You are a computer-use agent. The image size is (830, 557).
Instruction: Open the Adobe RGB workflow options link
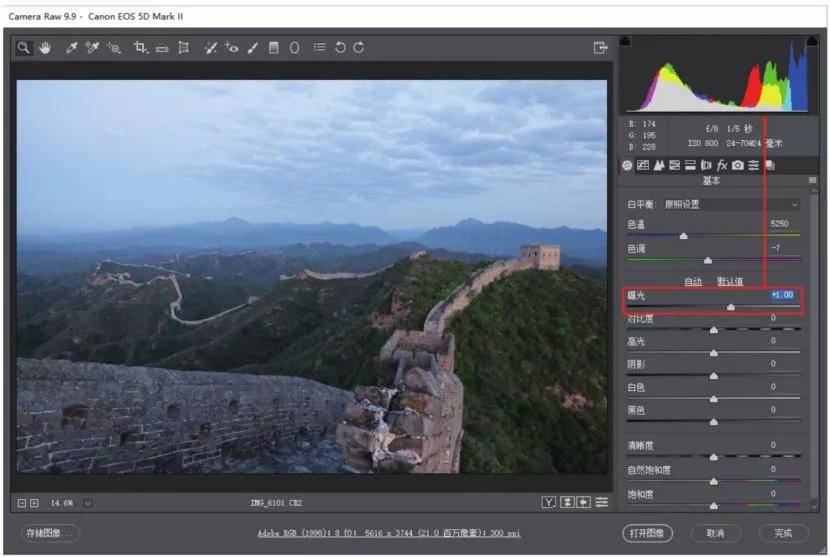tap(389, 533)
